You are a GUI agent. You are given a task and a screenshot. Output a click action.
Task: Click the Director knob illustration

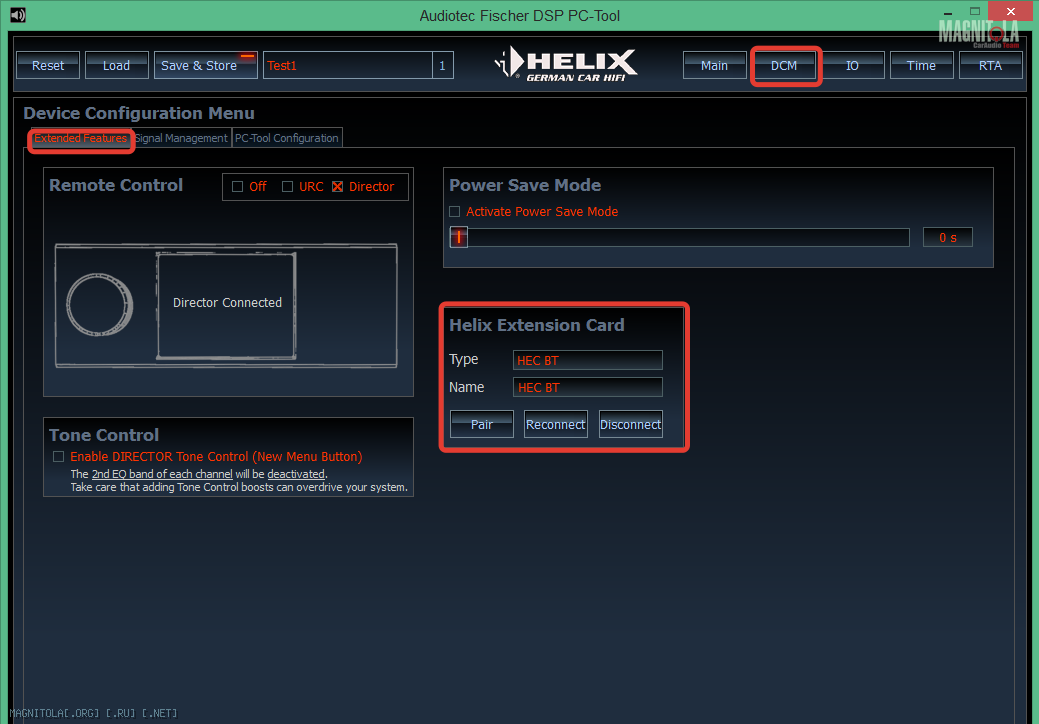100,305
